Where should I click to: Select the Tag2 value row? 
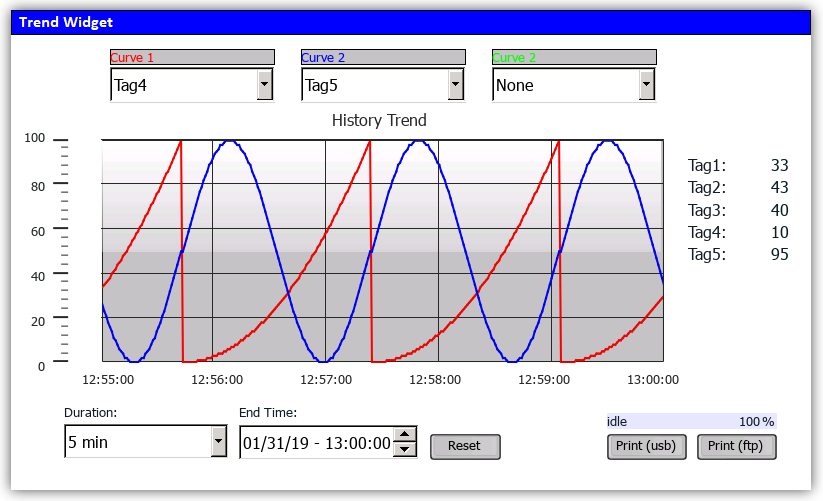[738, 187]
